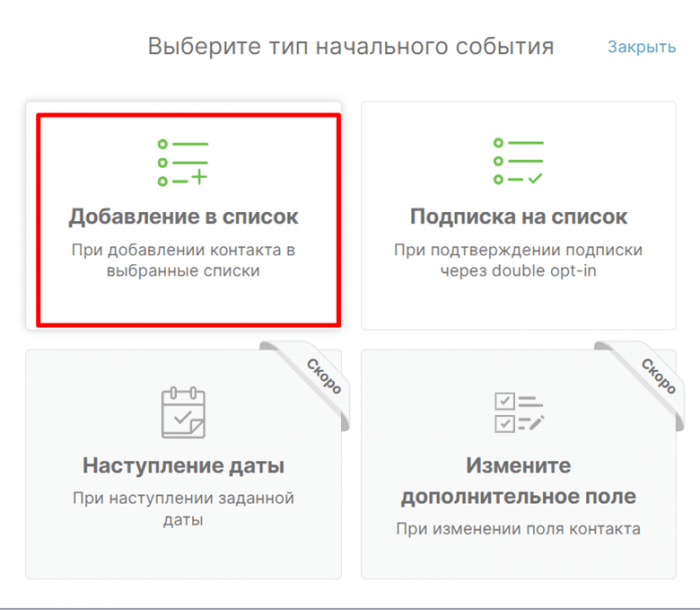Select the list-with-plus icon for Добавление в список
This screenshot has width=700, height=610.
click(x=183, y=163)
